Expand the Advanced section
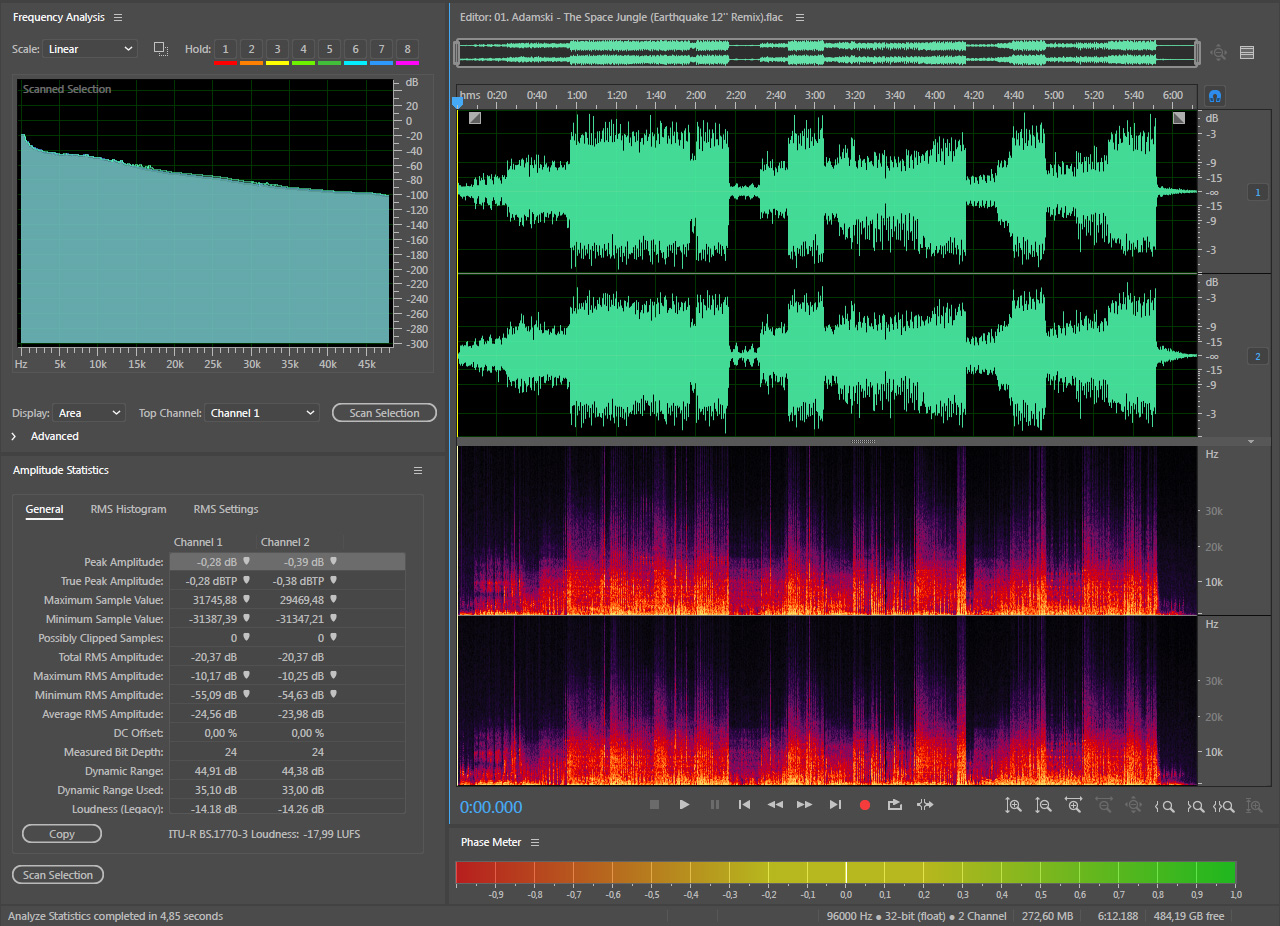Image resolution: width=1280 pixels, height=926 pixels. point(14,436)
